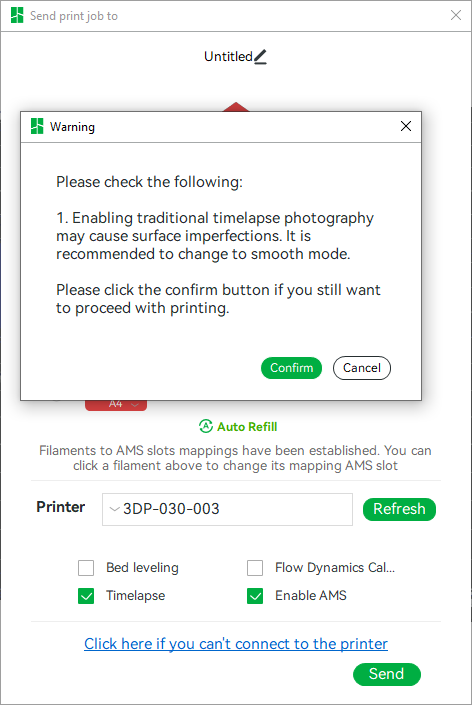Click the red A4 filament color swatch
The image size is (472, 705).
pos(116,405)
